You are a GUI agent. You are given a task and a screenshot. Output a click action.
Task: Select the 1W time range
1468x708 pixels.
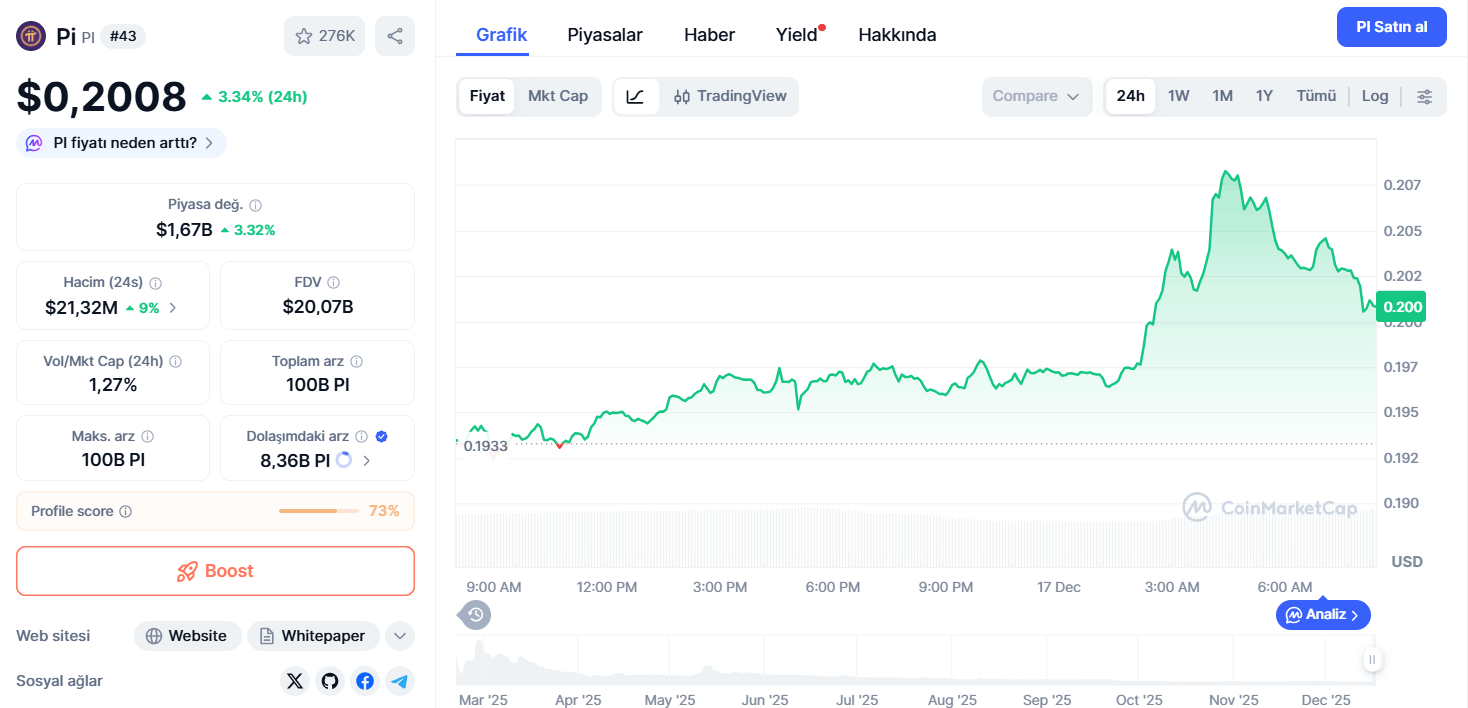(1179, 96)
